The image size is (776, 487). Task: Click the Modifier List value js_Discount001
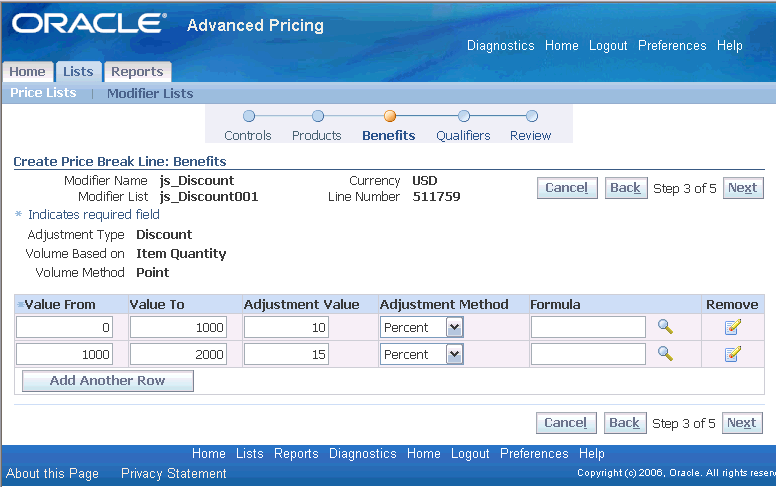pyautogui.click(x=209, y=196)
